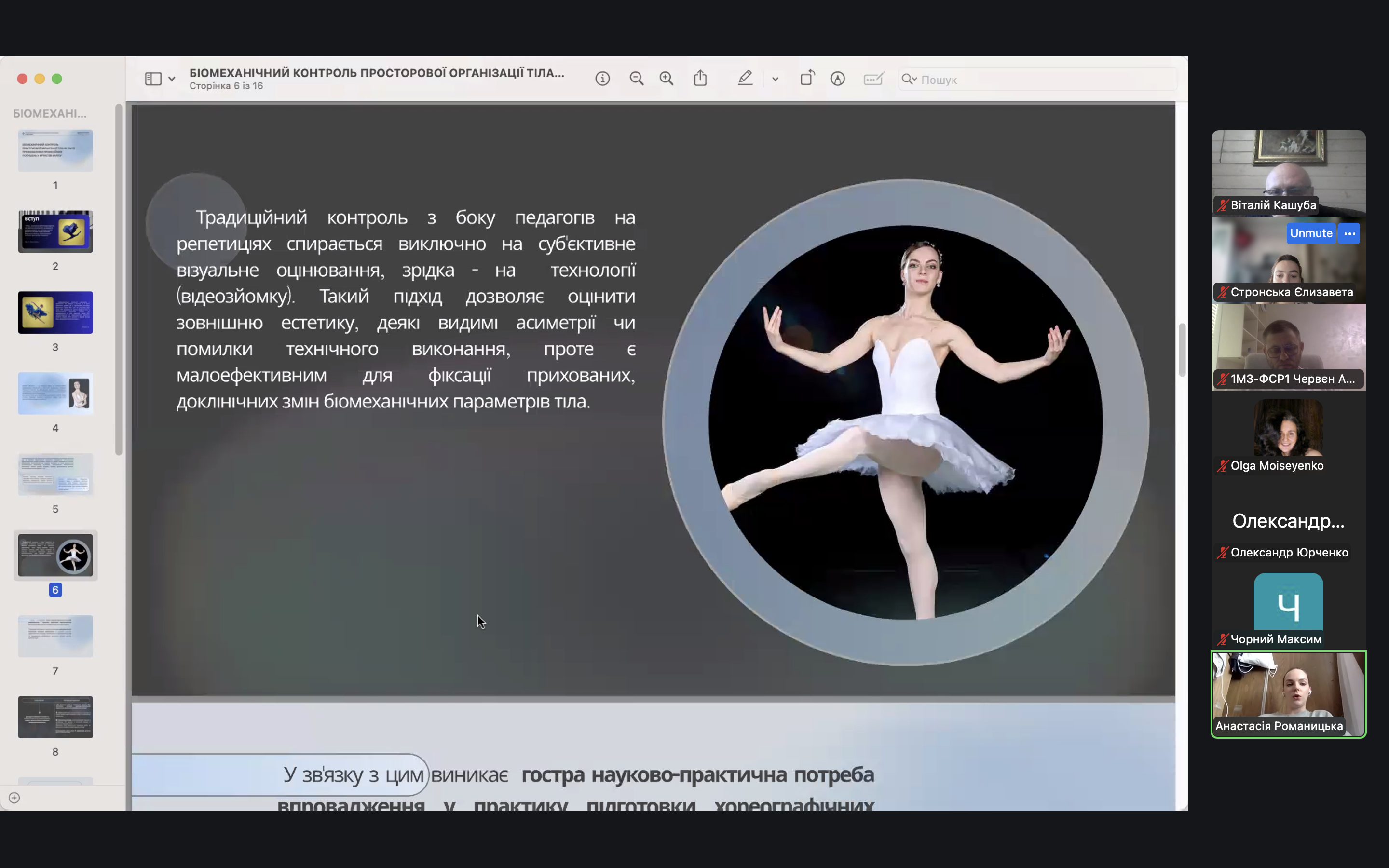The width and height of the screenshot is (1389, 868).
Task: Click the Традиційний контроль paragraph text
Action: click(406, 309)
